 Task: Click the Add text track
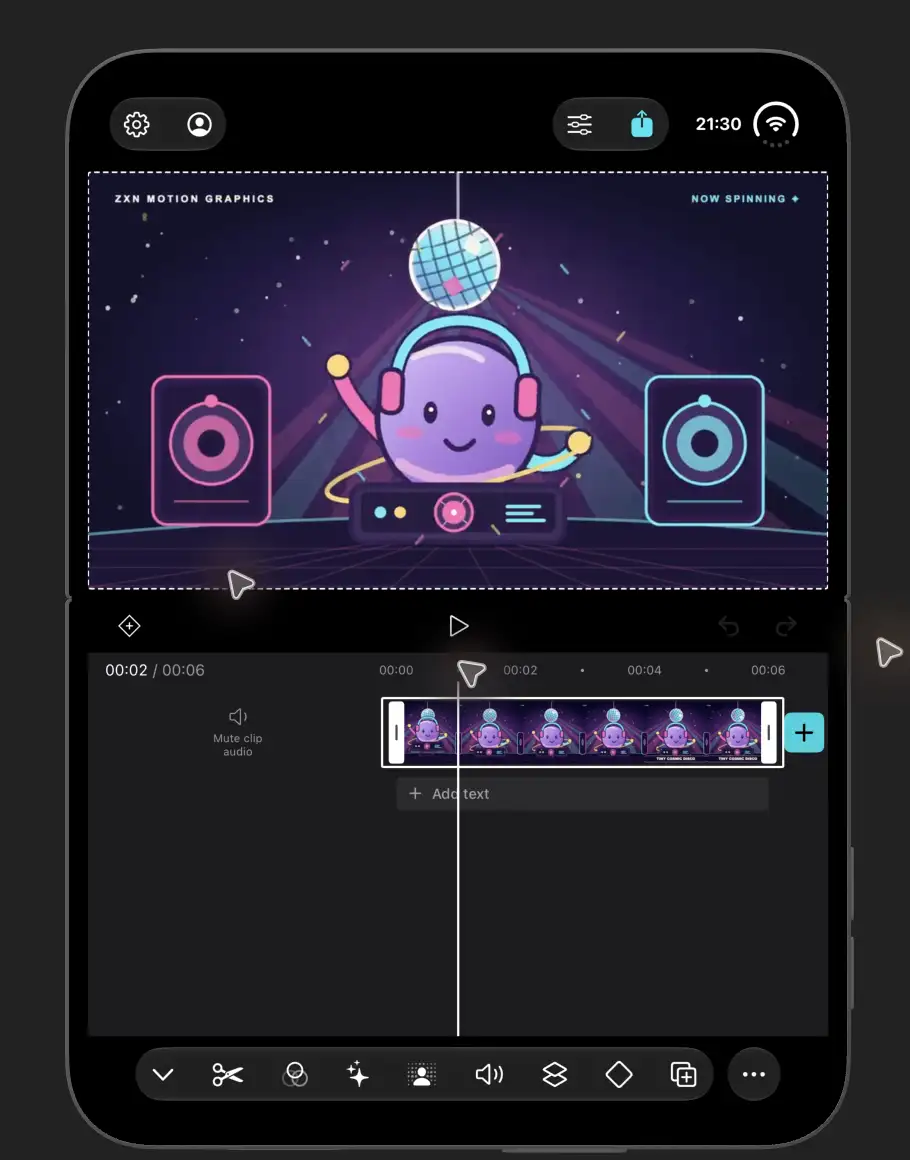(582, 794)
